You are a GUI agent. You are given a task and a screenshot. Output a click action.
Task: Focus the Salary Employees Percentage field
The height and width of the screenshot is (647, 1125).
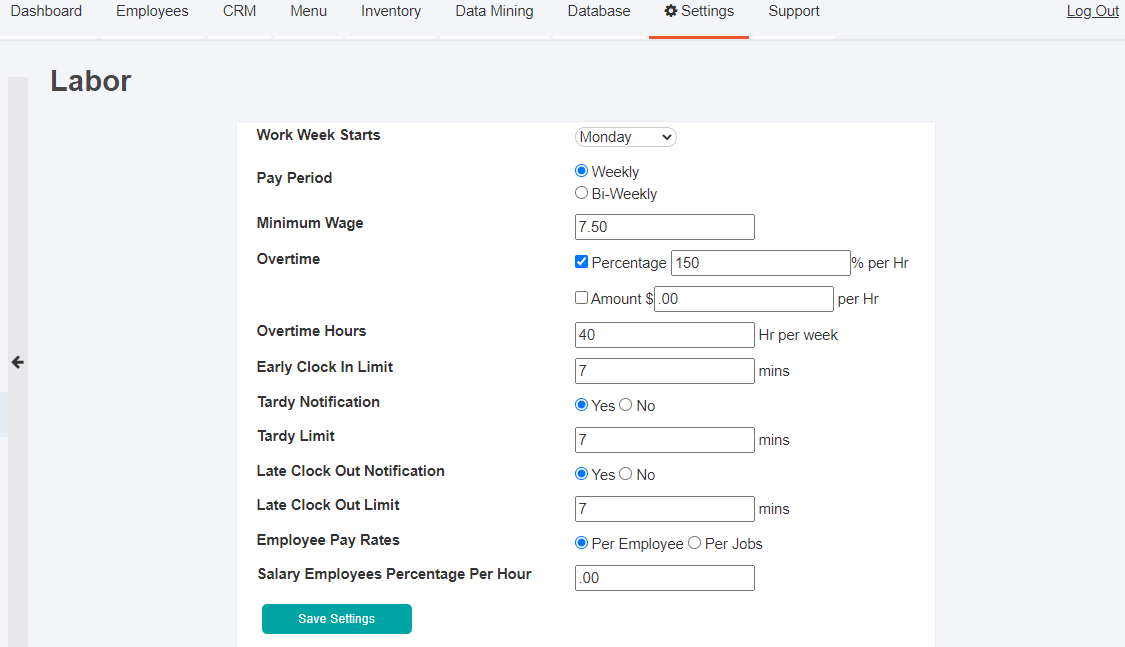(x=664, y=578)
